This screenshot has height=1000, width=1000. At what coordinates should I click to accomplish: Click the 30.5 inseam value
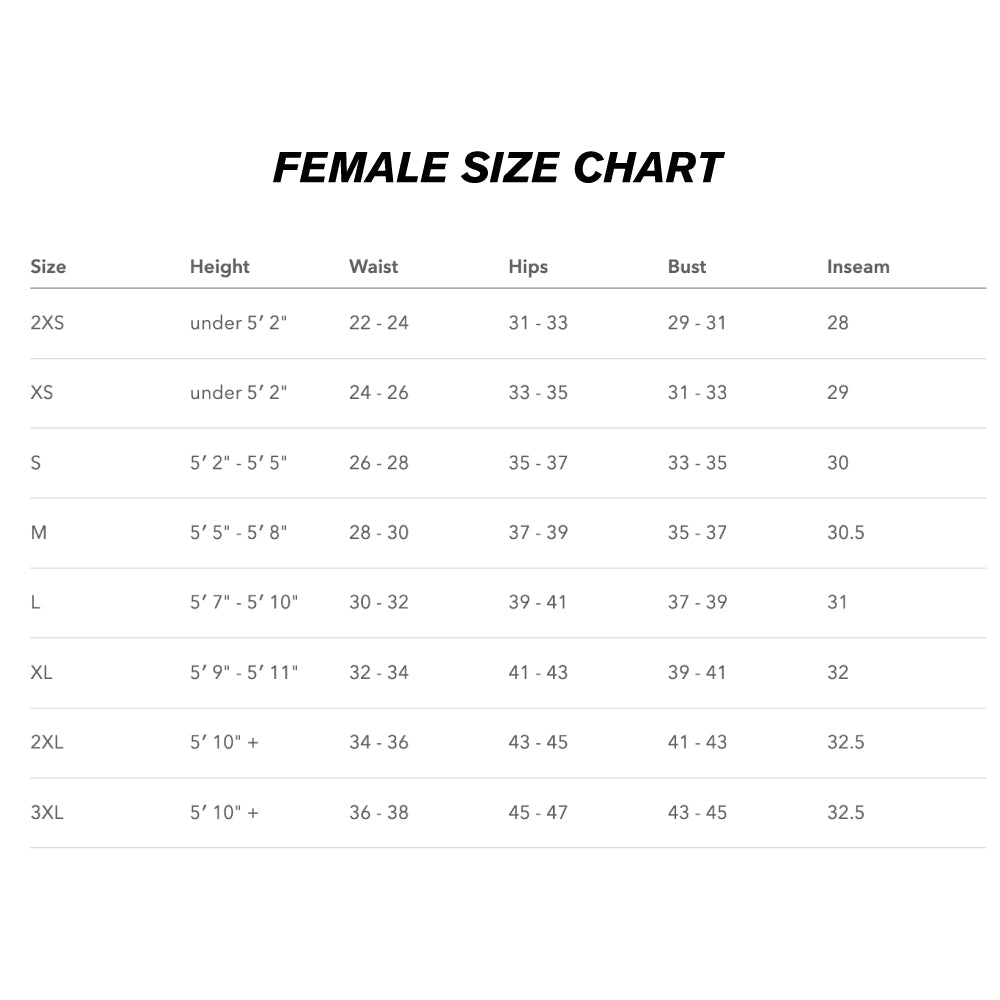click(845, 533)
